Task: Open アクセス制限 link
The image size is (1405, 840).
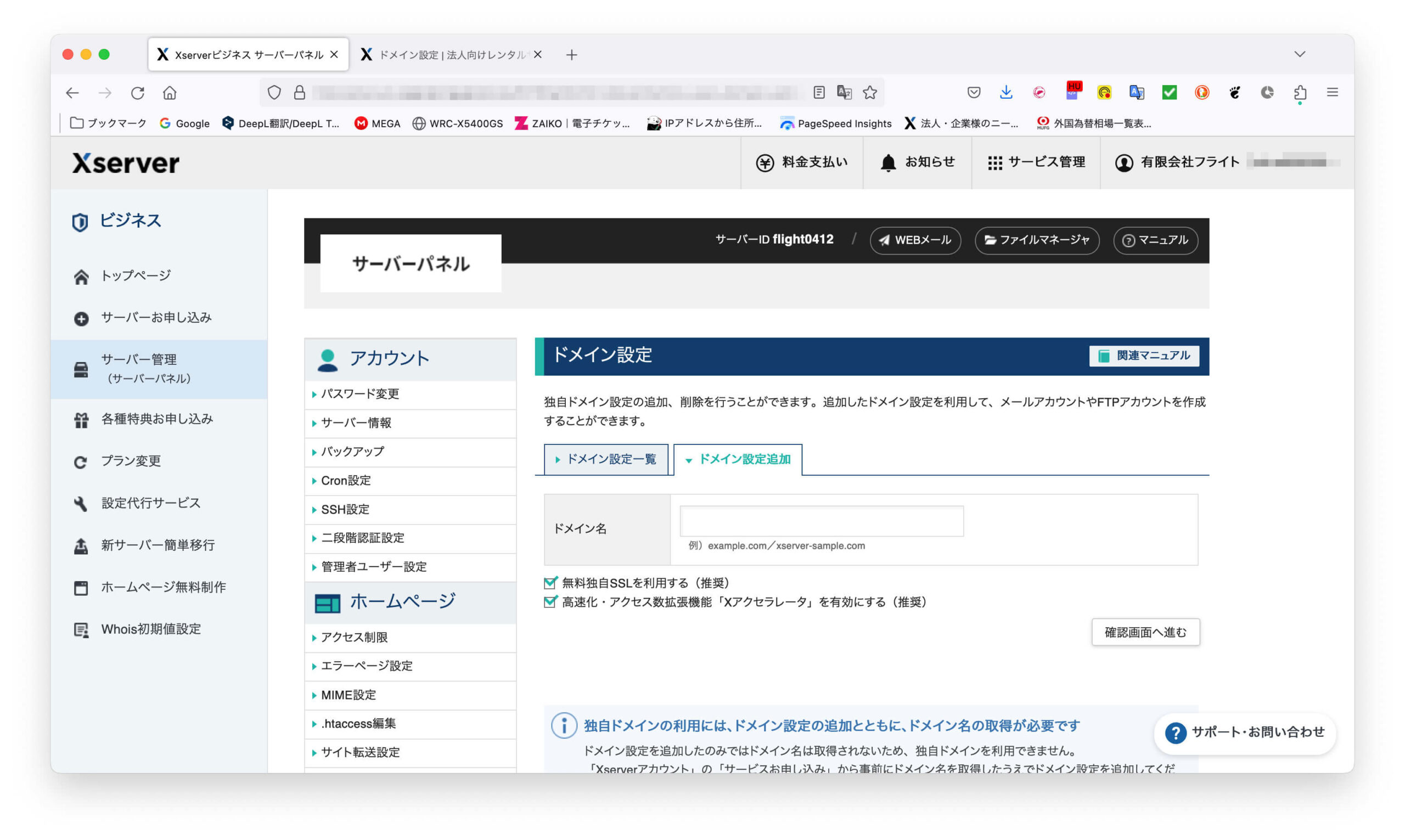Action: pyautogui.click(x=410, y=638)
